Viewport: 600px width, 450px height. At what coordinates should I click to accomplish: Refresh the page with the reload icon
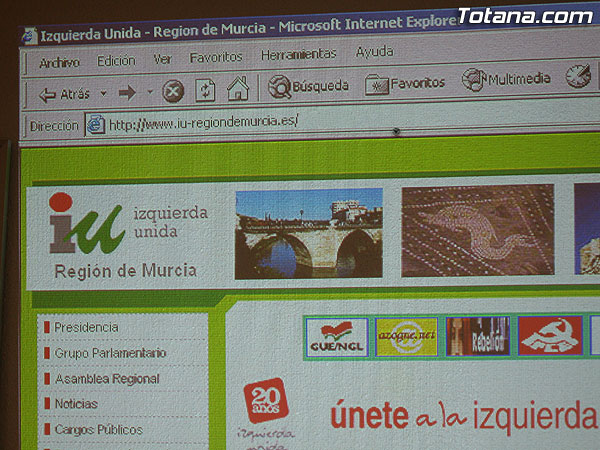(205, 90)
